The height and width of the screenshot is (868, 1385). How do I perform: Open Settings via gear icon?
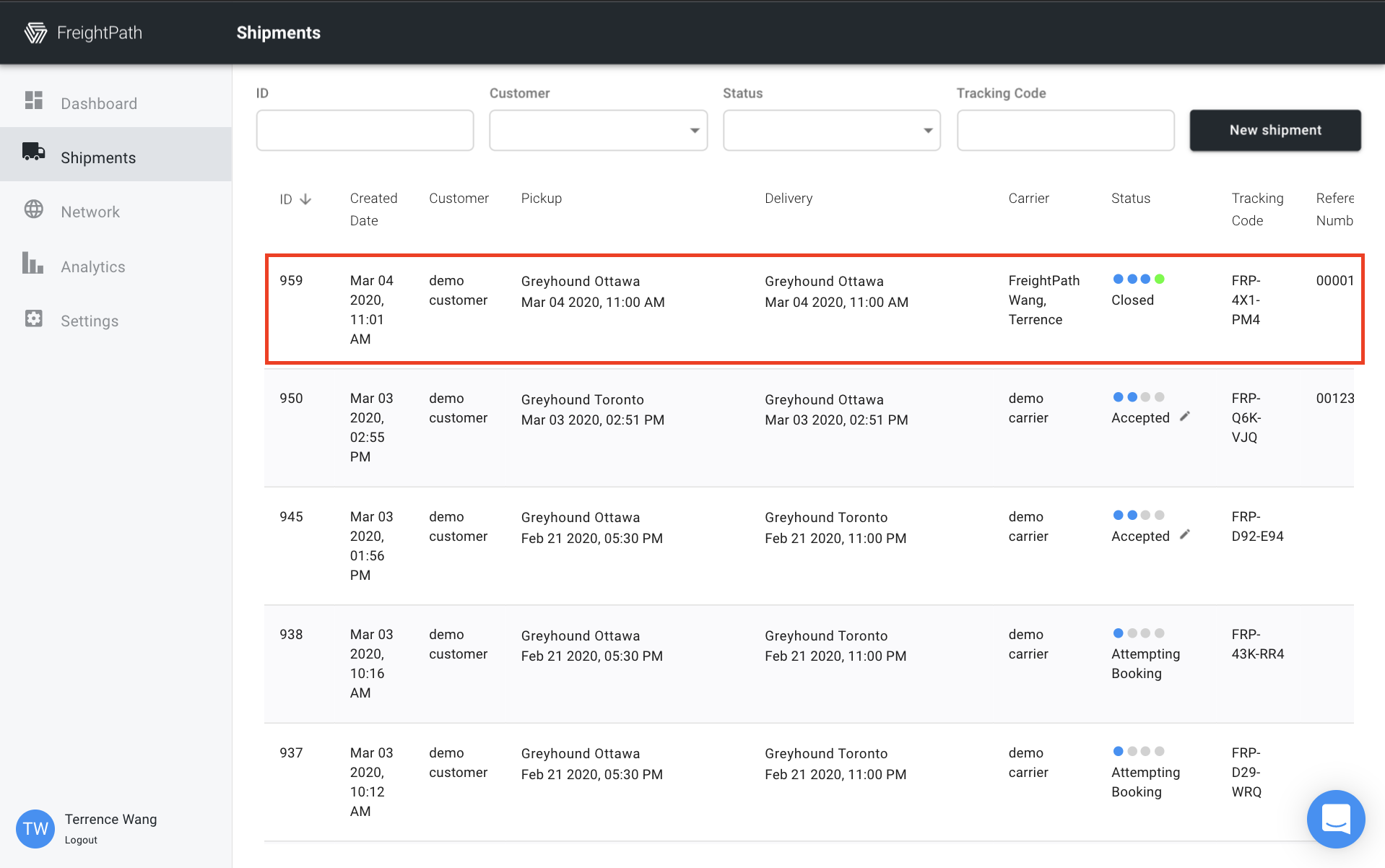click(x=34, y=318)
